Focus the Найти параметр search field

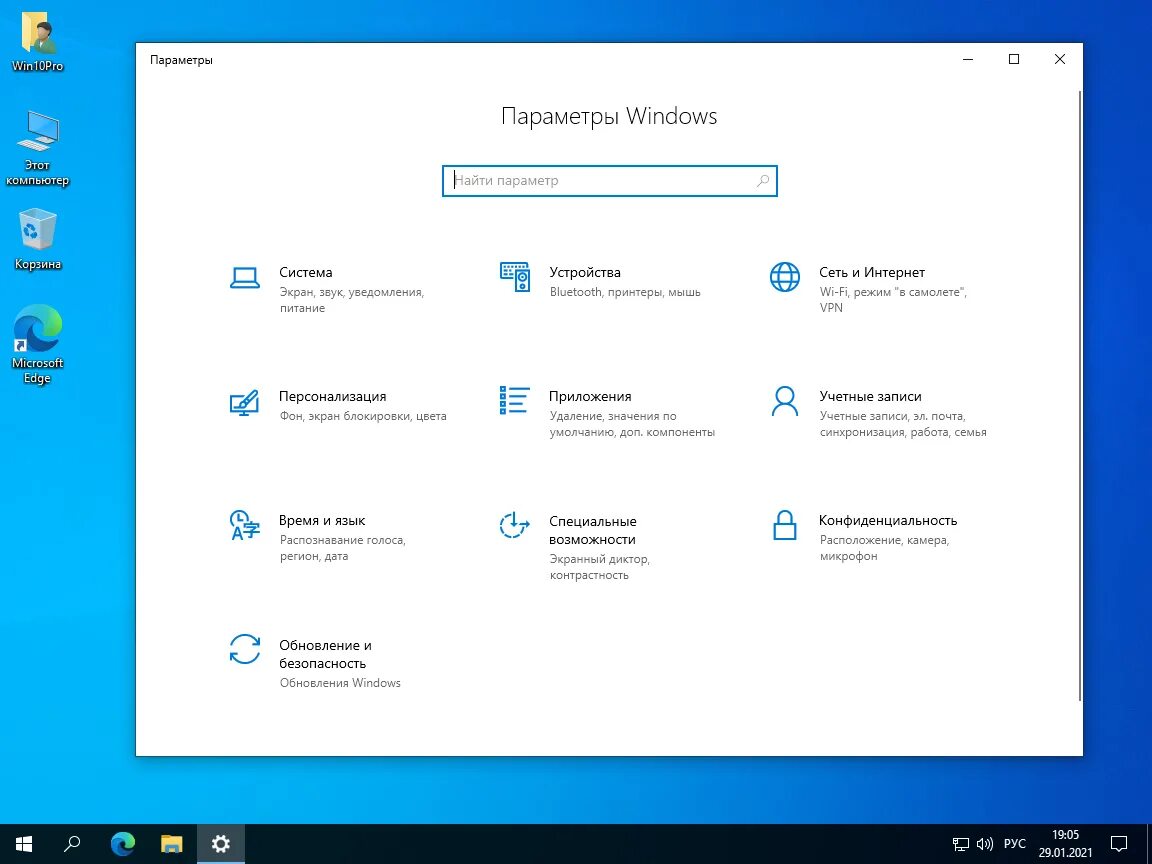(610, 181)
